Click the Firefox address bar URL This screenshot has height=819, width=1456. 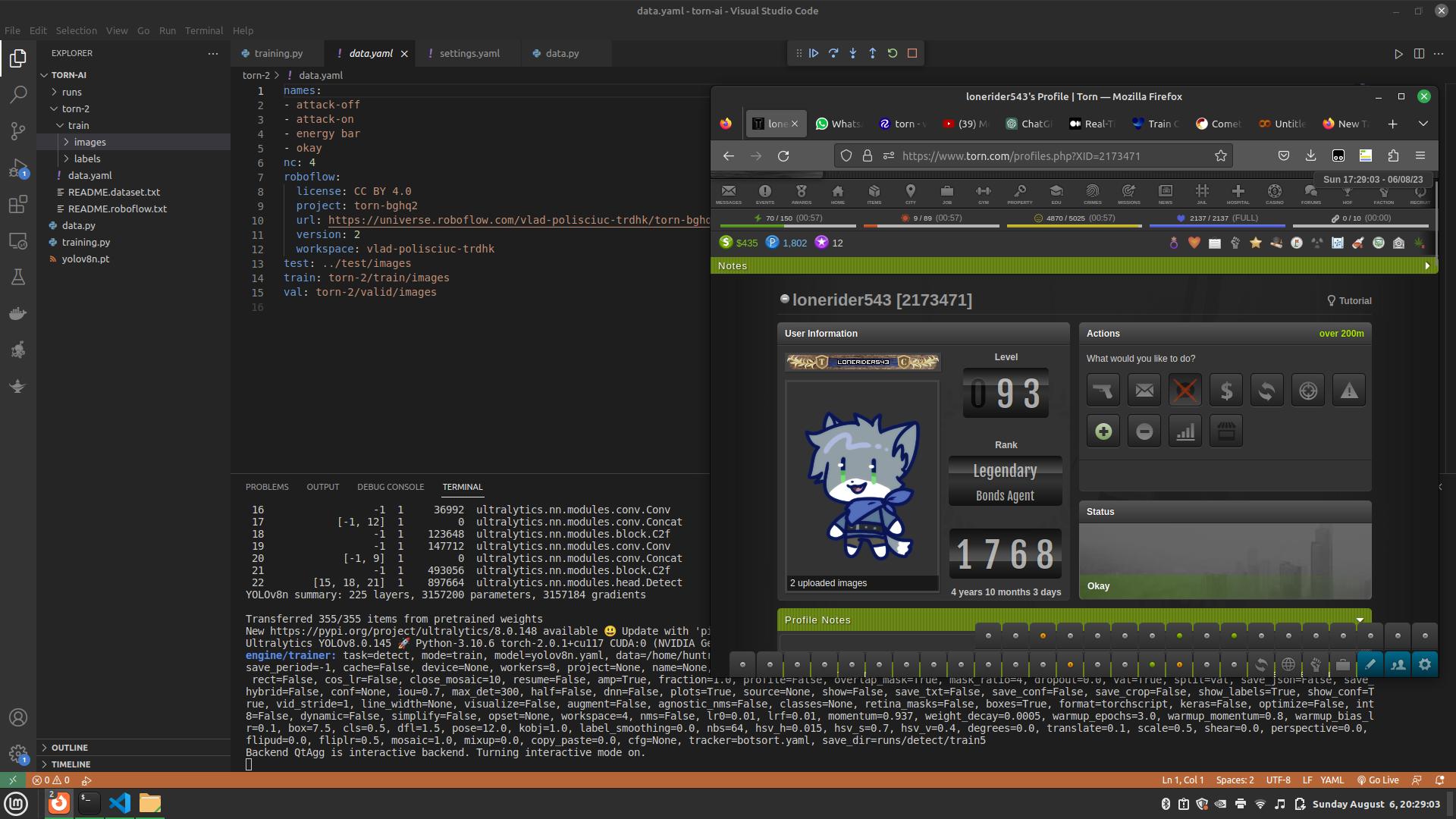click(1021, 156)
